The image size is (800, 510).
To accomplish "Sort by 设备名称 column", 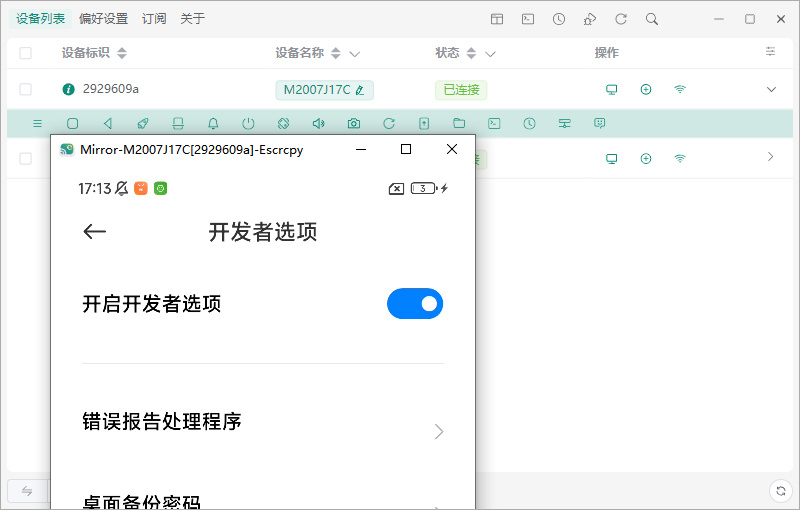I will coord(336,53).
